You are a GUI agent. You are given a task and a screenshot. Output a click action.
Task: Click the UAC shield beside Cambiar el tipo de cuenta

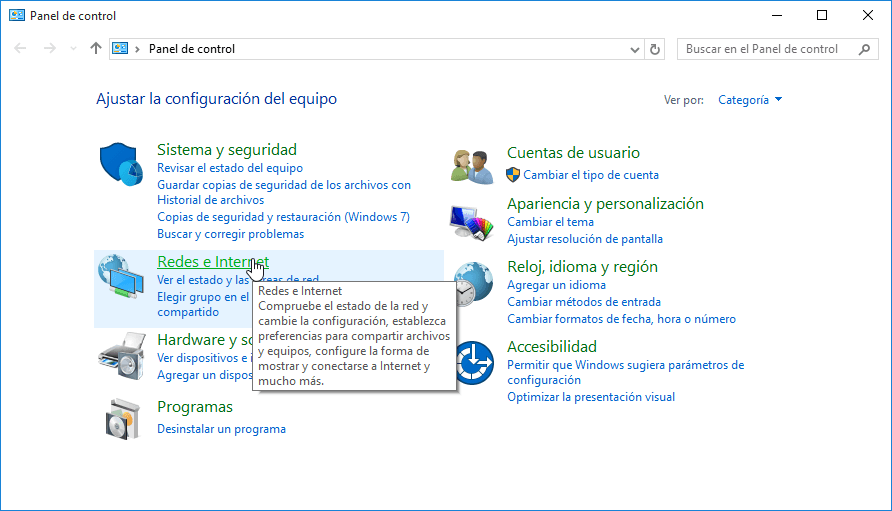[x=513, y=175]
